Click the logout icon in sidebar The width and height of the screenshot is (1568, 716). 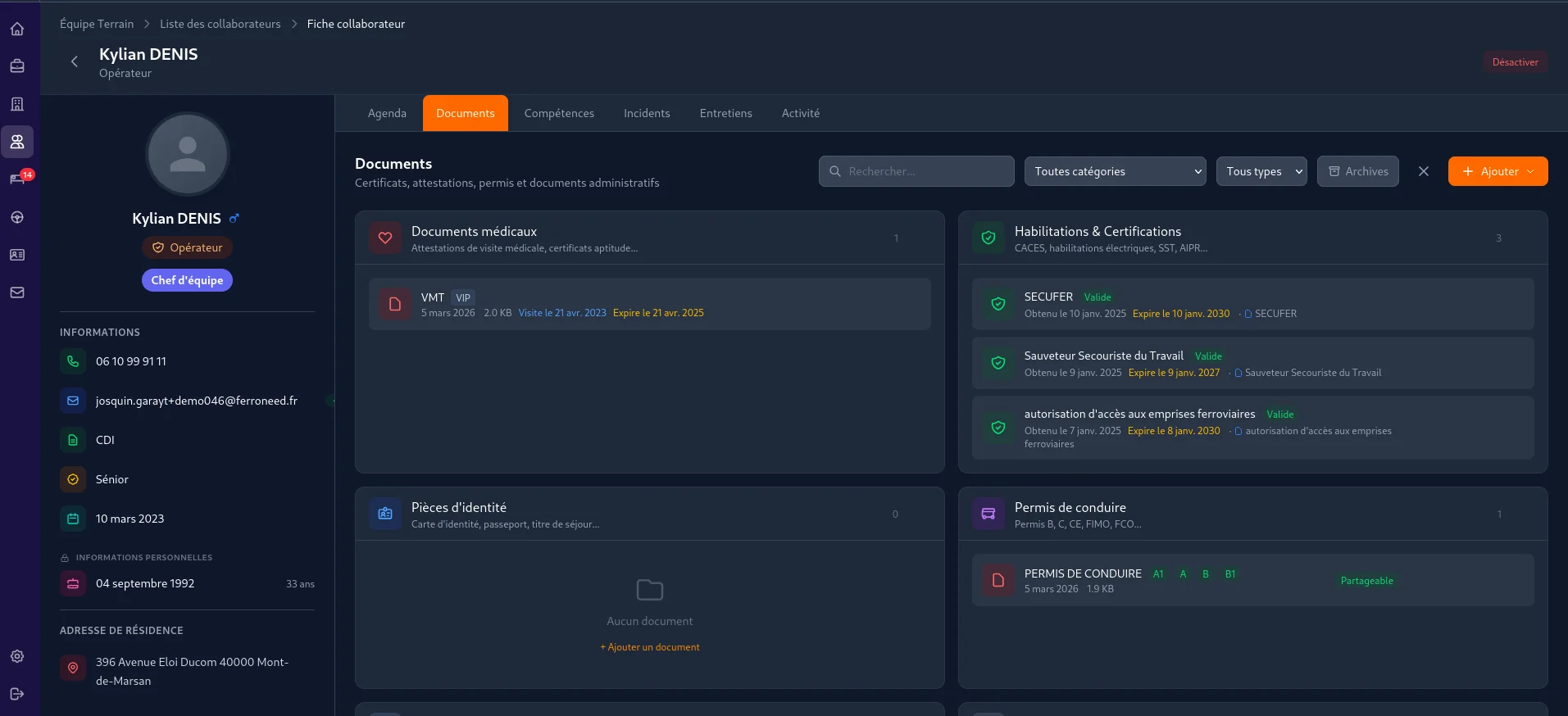coord(17,694)
